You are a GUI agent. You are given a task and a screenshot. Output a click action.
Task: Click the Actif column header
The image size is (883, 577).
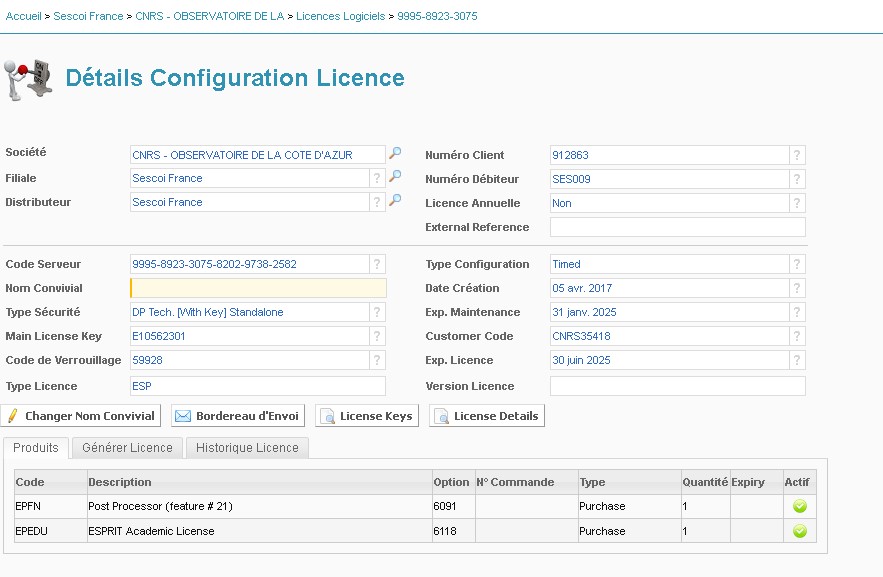[x=800, y=482]
